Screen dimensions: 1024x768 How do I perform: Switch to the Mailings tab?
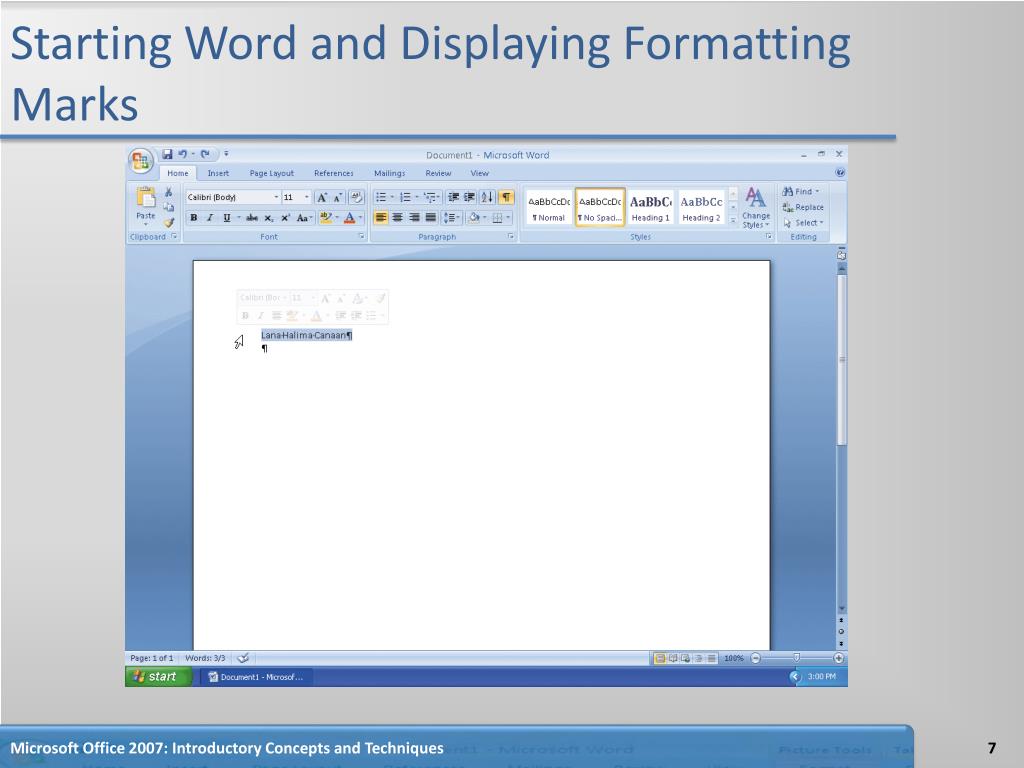[389, 173]
